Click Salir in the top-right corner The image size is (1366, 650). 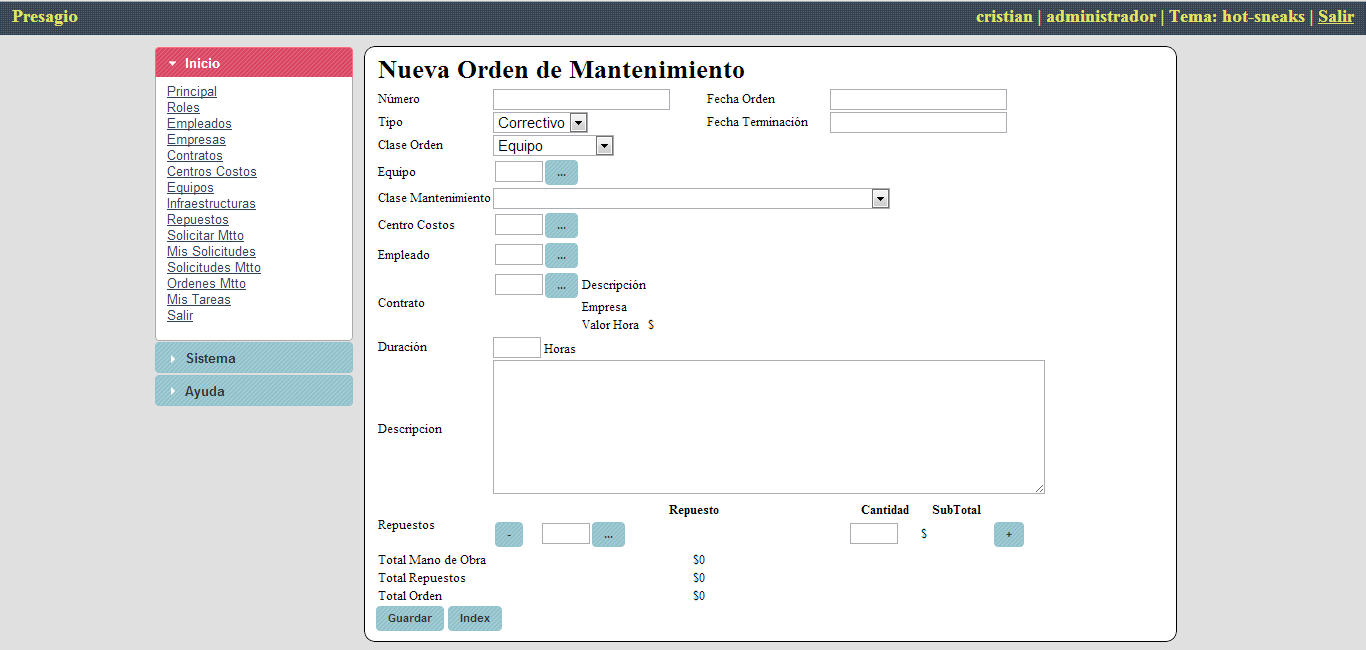(1335, 16)
